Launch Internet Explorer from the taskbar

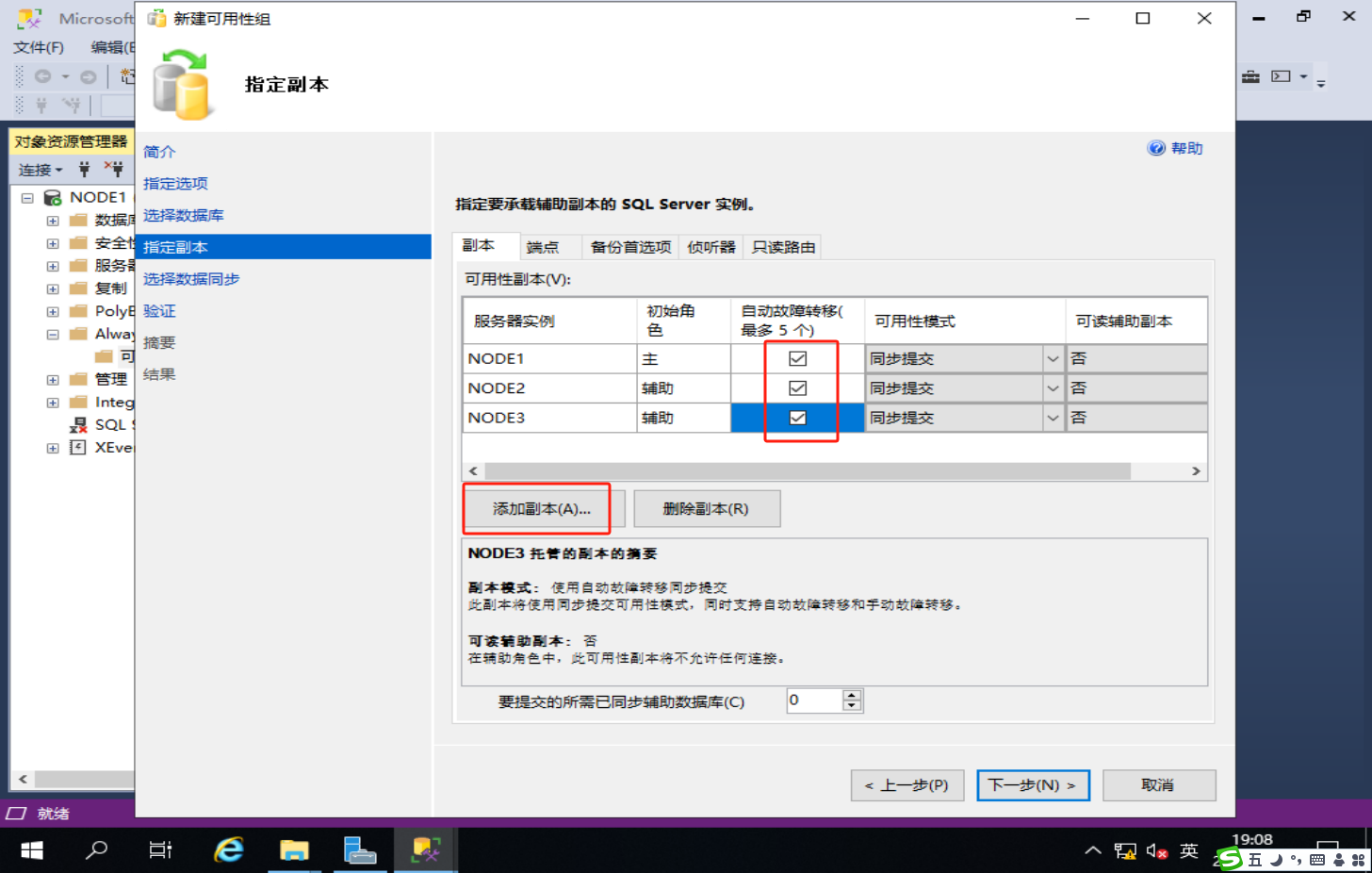click(x=228, y=850)
